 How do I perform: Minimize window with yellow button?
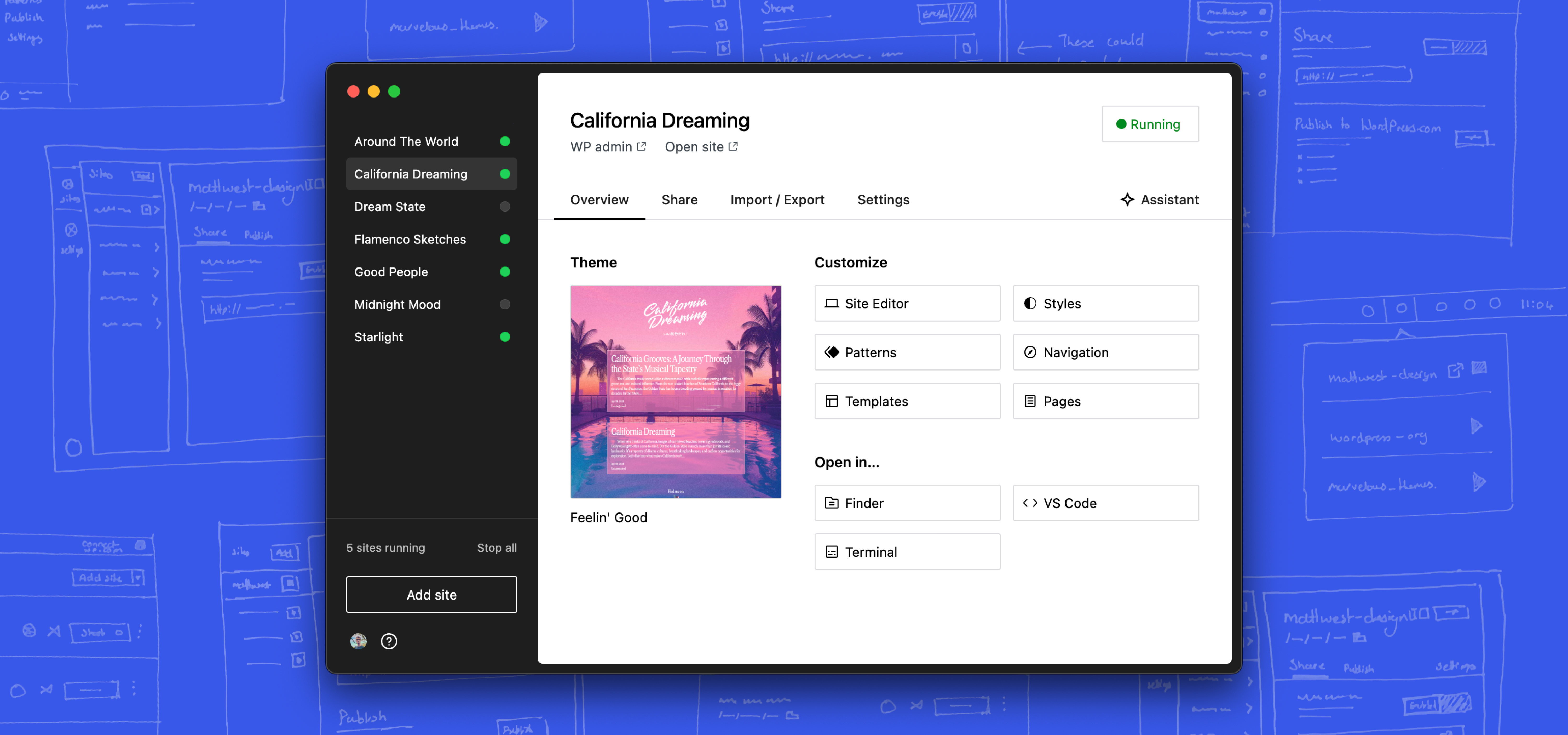coord(374,91)
